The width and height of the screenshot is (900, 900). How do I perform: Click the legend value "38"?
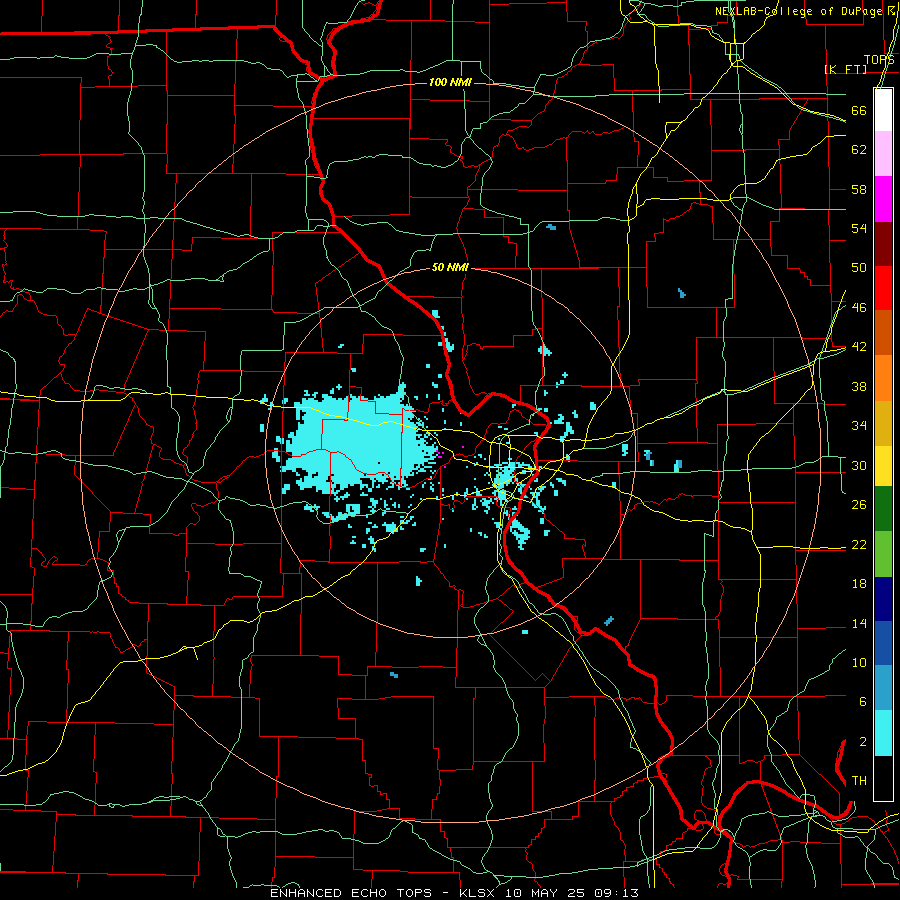pos(859,386)
